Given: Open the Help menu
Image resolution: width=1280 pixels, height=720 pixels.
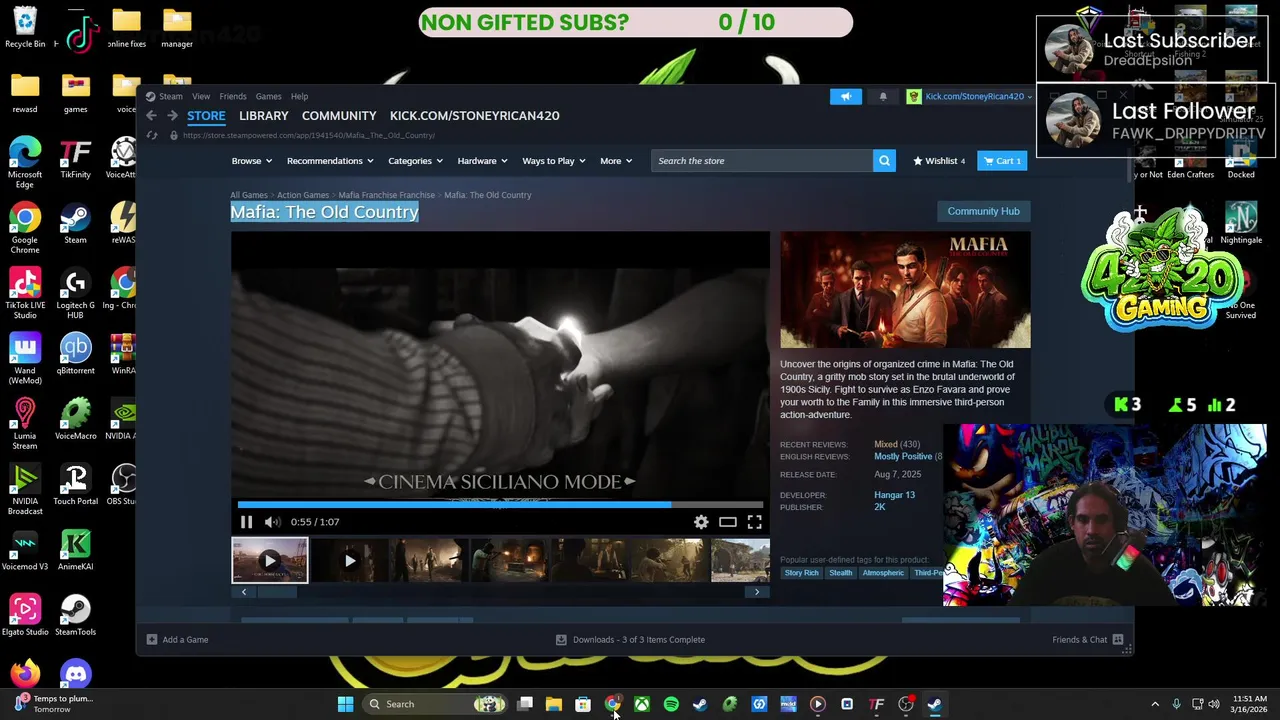Looking at the screenshot, I should pyautogui.click(x=299, y=97).
